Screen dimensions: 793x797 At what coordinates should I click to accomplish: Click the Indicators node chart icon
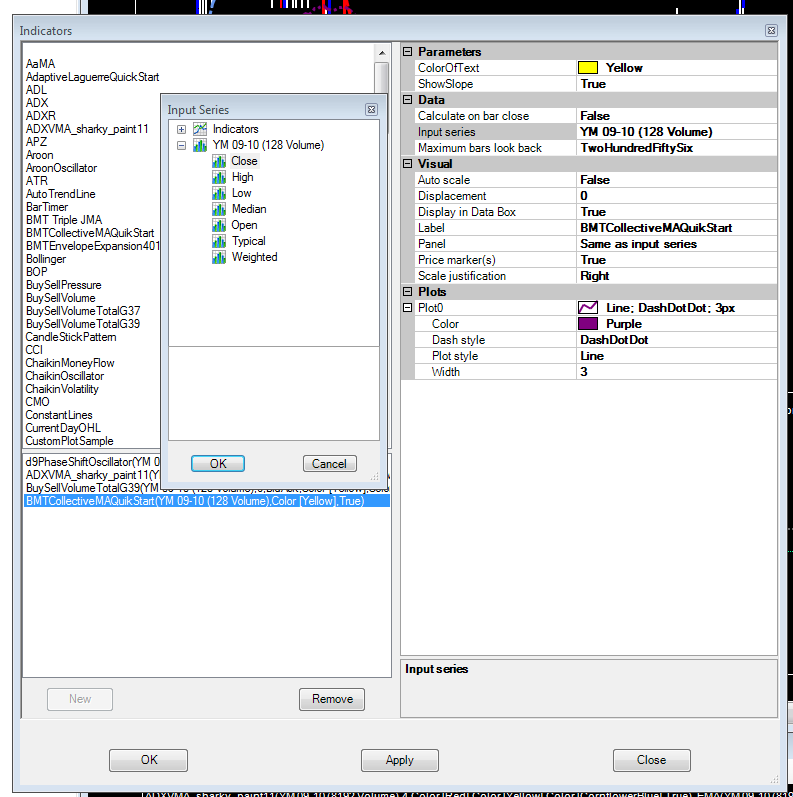point(200,129)
